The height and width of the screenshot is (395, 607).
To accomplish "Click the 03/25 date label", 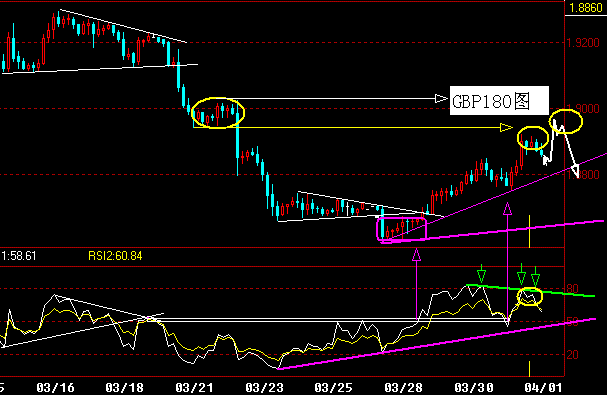I will pos(334,387).
